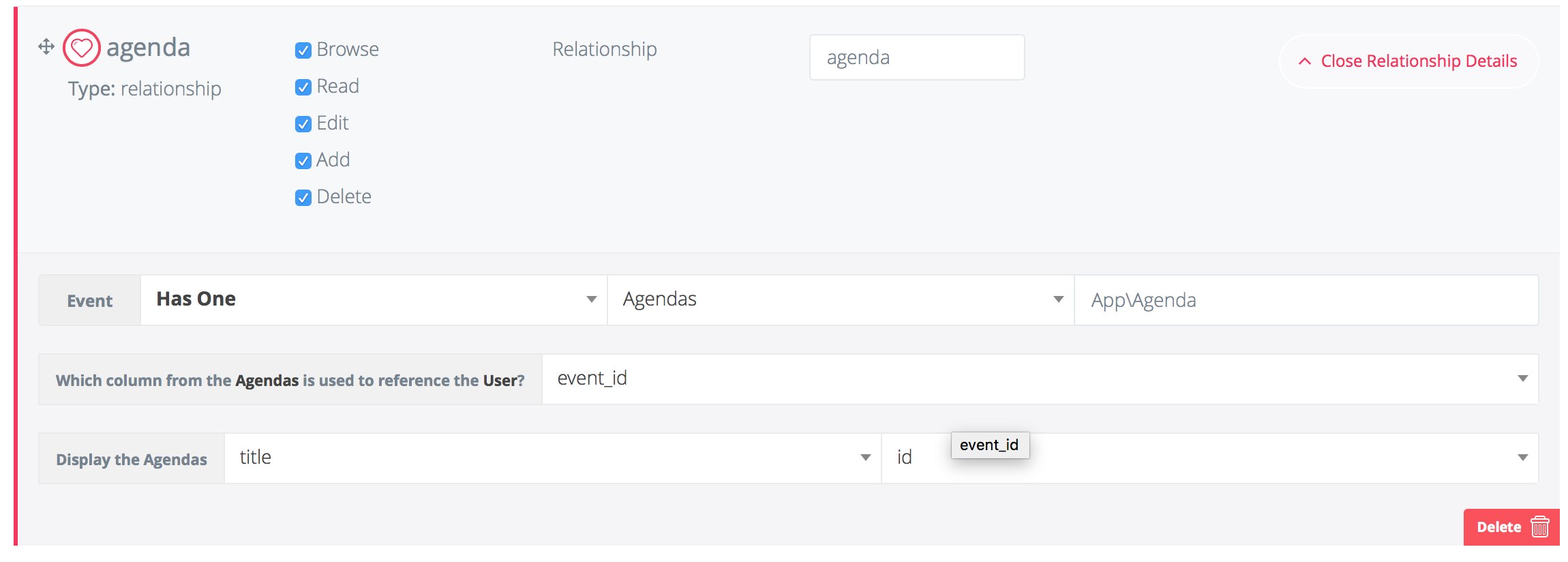Click the caret on the Has One selector
This screenshot has height=562, width=1568.
tap(590, 299)
